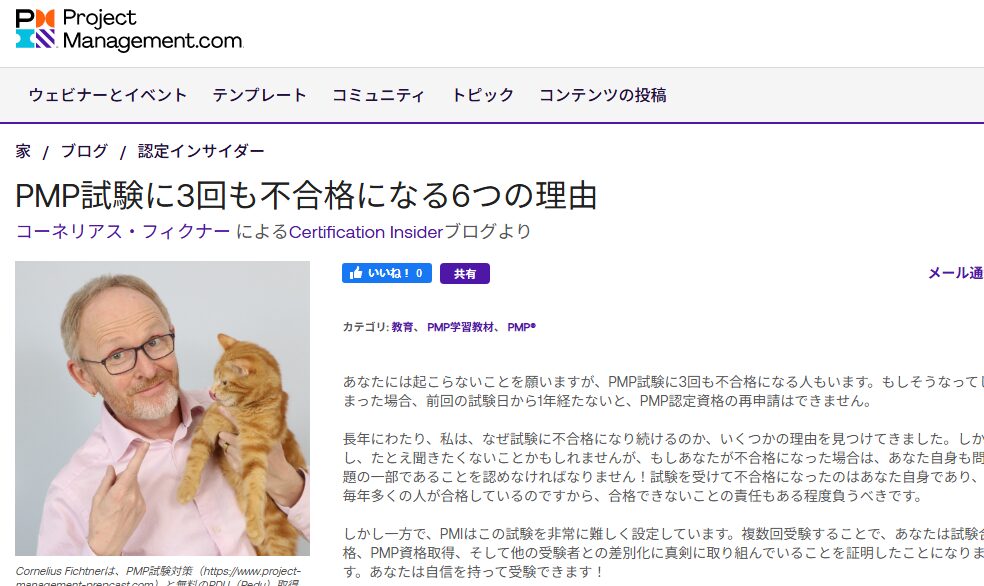Click the ProjectManagement.com logo

[129, 29]
